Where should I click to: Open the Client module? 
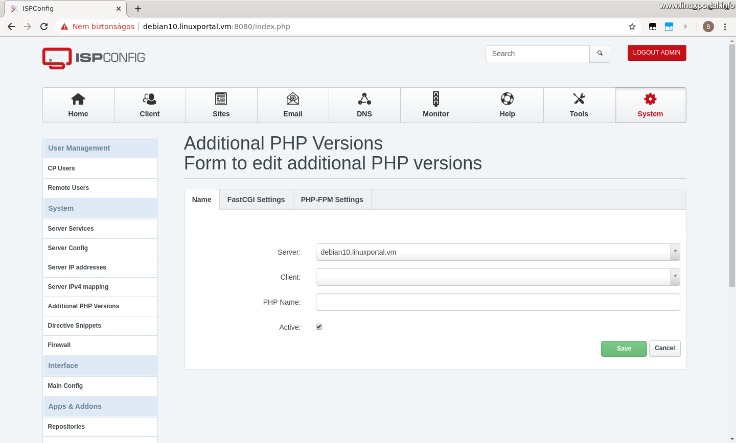(150, 105)
